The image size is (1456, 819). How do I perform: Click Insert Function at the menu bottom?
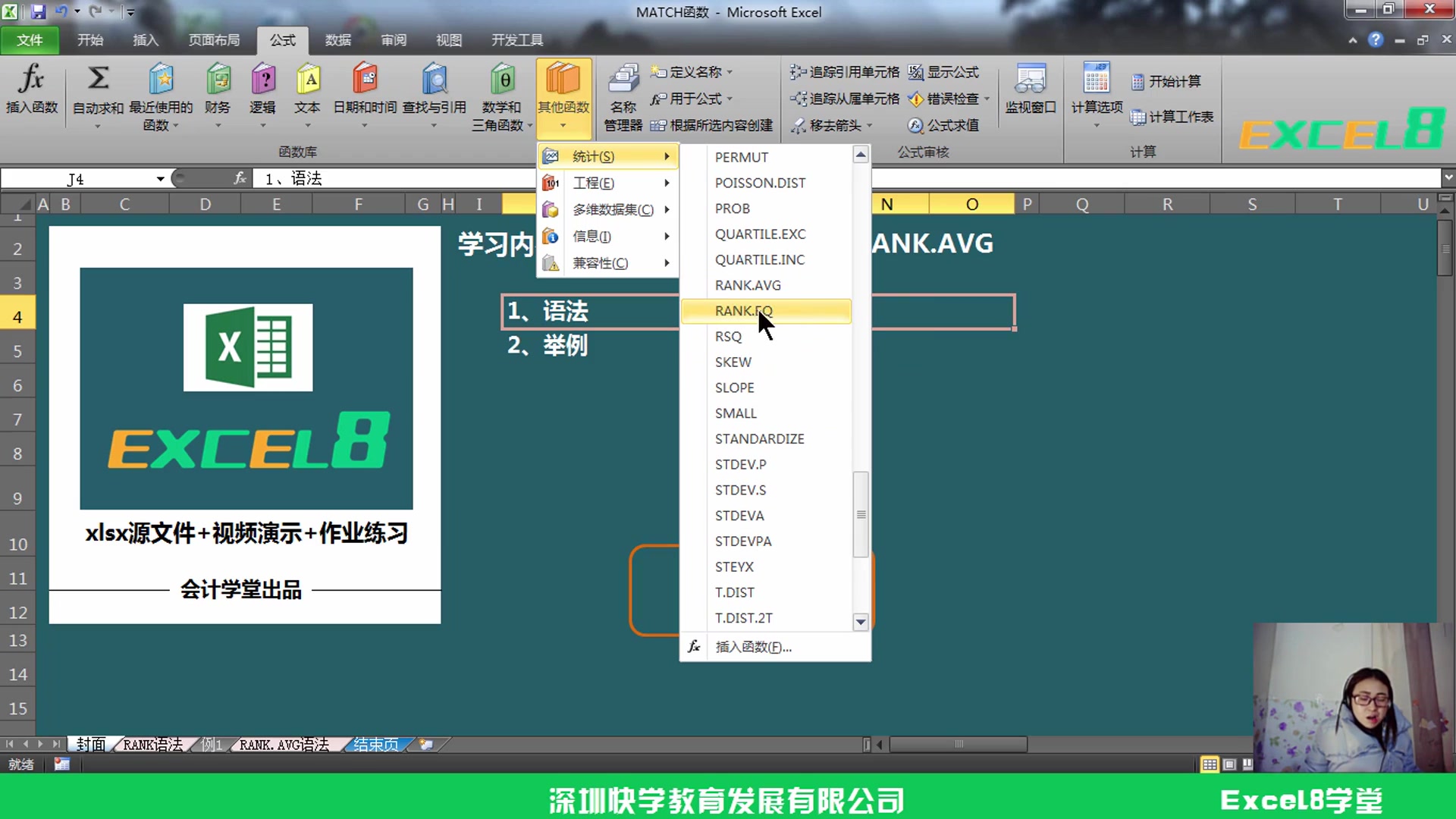[x=753, y=647]
